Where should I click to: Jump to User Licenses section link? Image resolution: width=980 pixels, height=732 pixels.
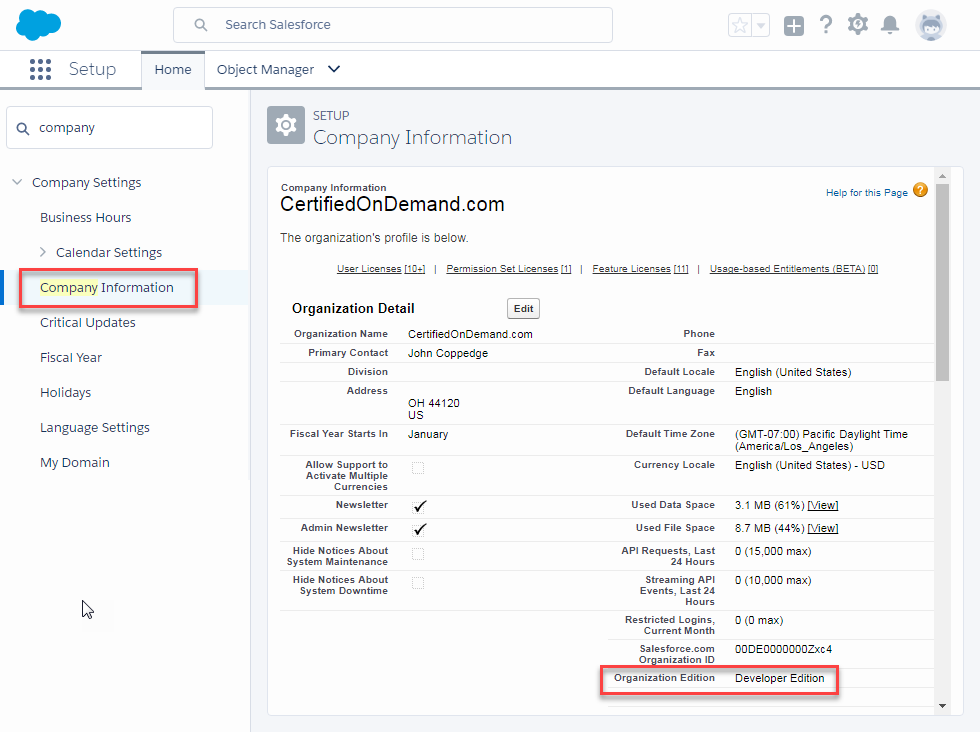(381, 269)
